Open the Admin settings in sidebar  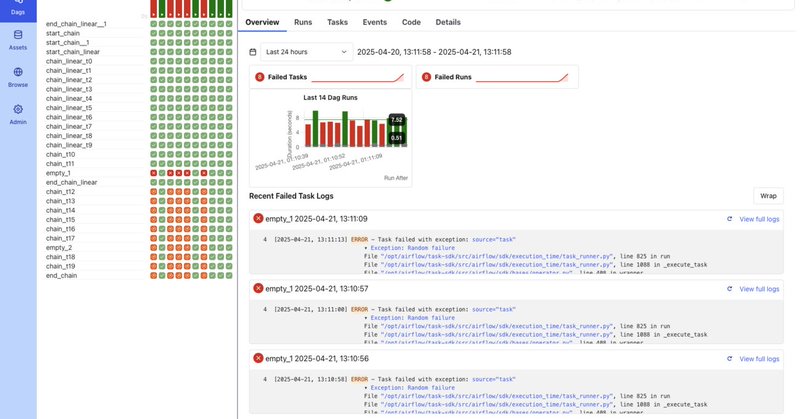(18, 114)
